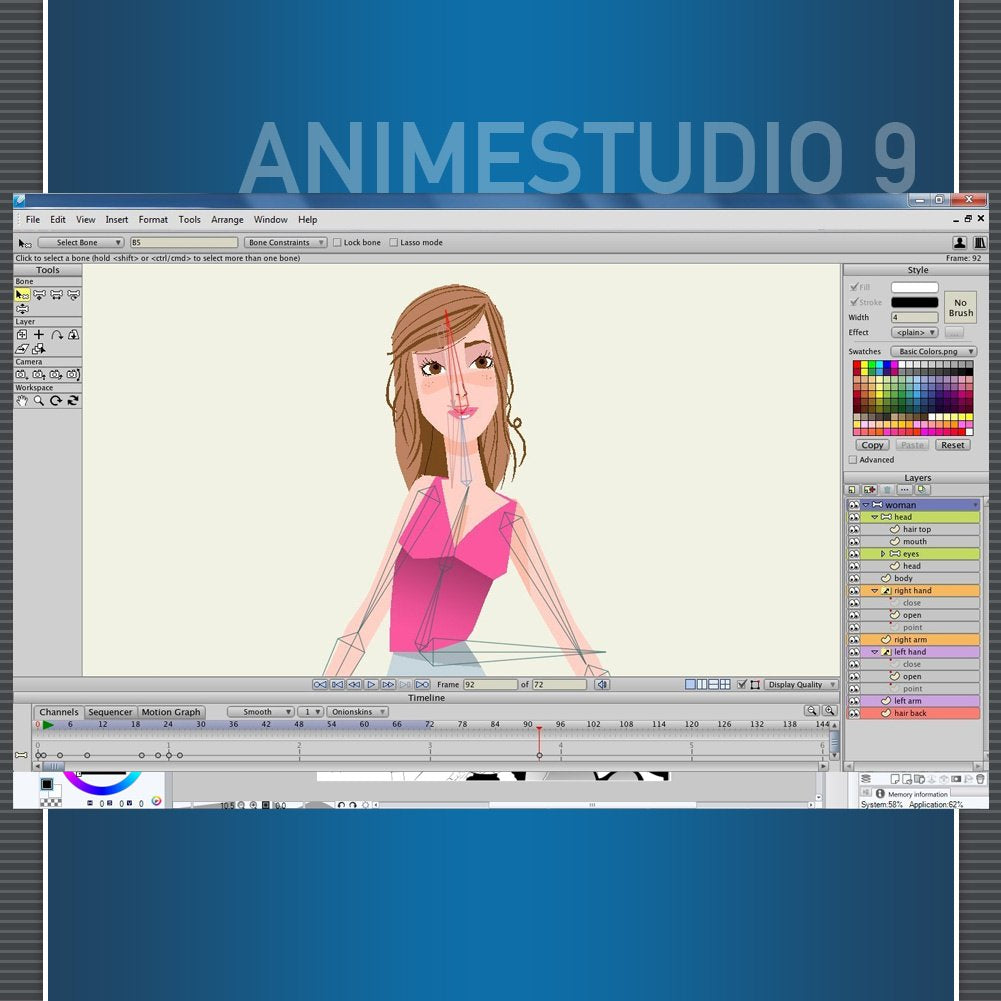Toggle the Advanced checkbox in Style panel
The width and height of the screenshot is (1001, 1001).
click(852, 460)
